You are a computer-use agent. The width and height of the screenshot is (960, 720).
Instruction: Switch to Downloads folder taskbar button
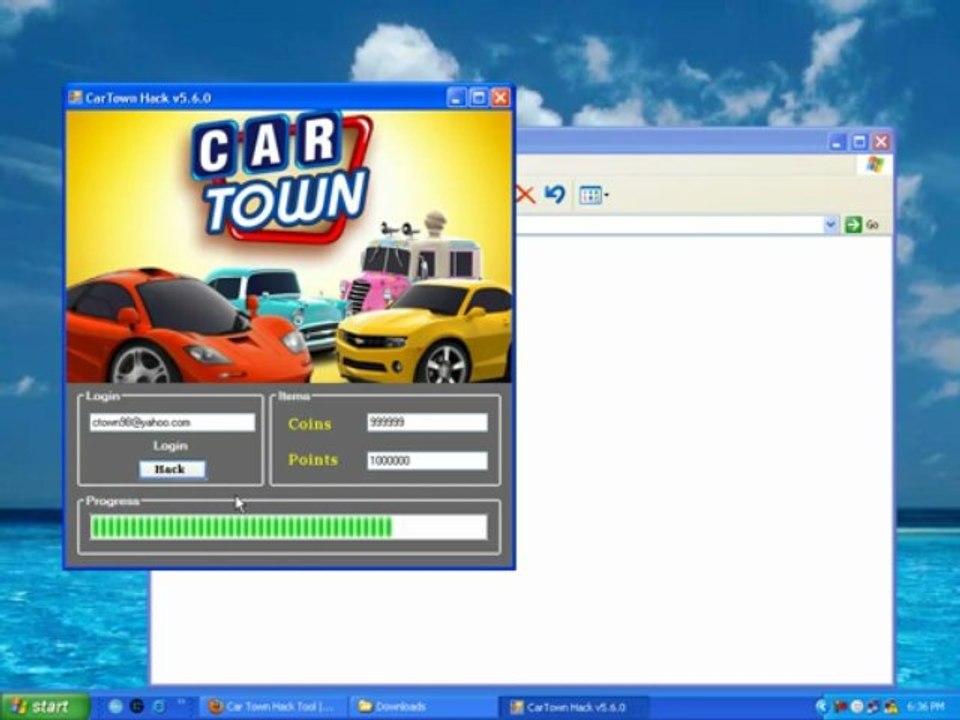point(422,707)
